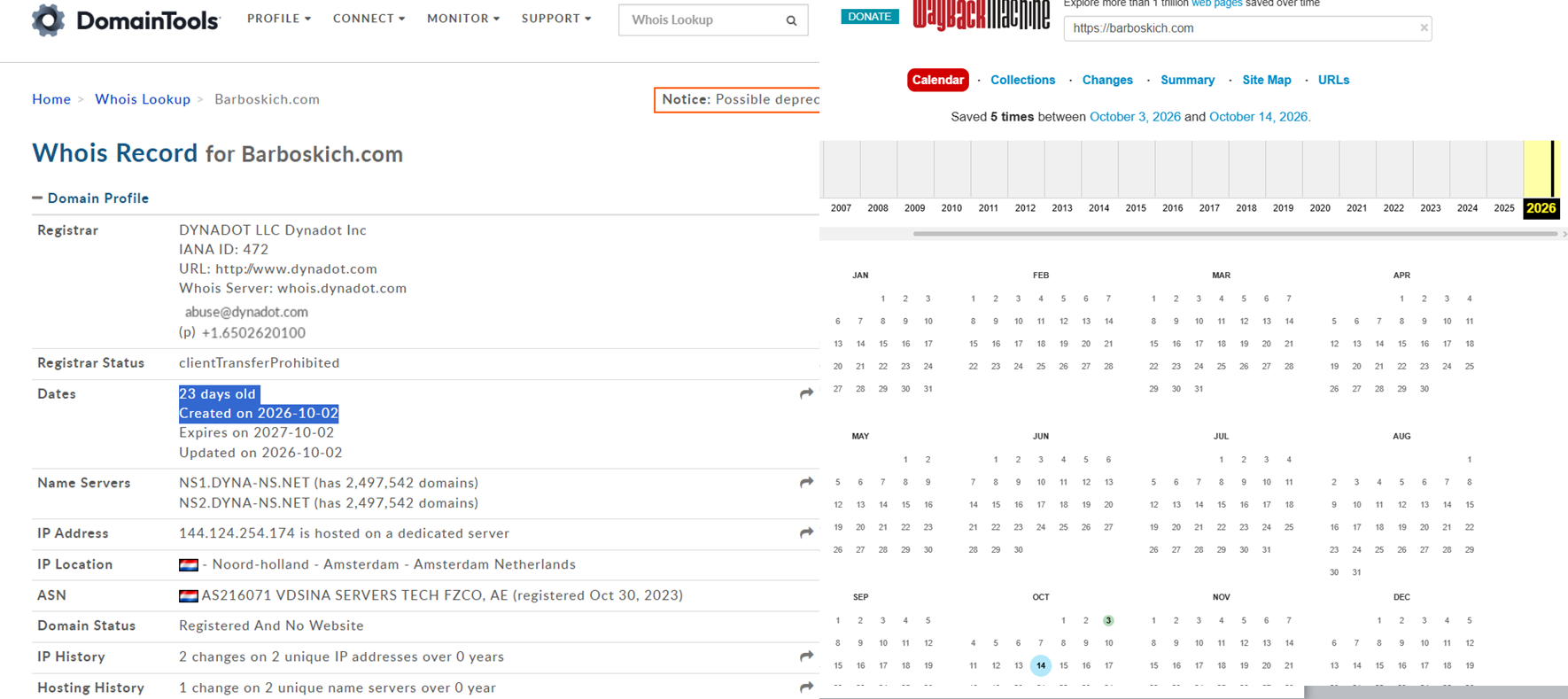The image size is (1568, 699).
Task: Click the share arrow in IP Address row
Action: click(806, 533)
